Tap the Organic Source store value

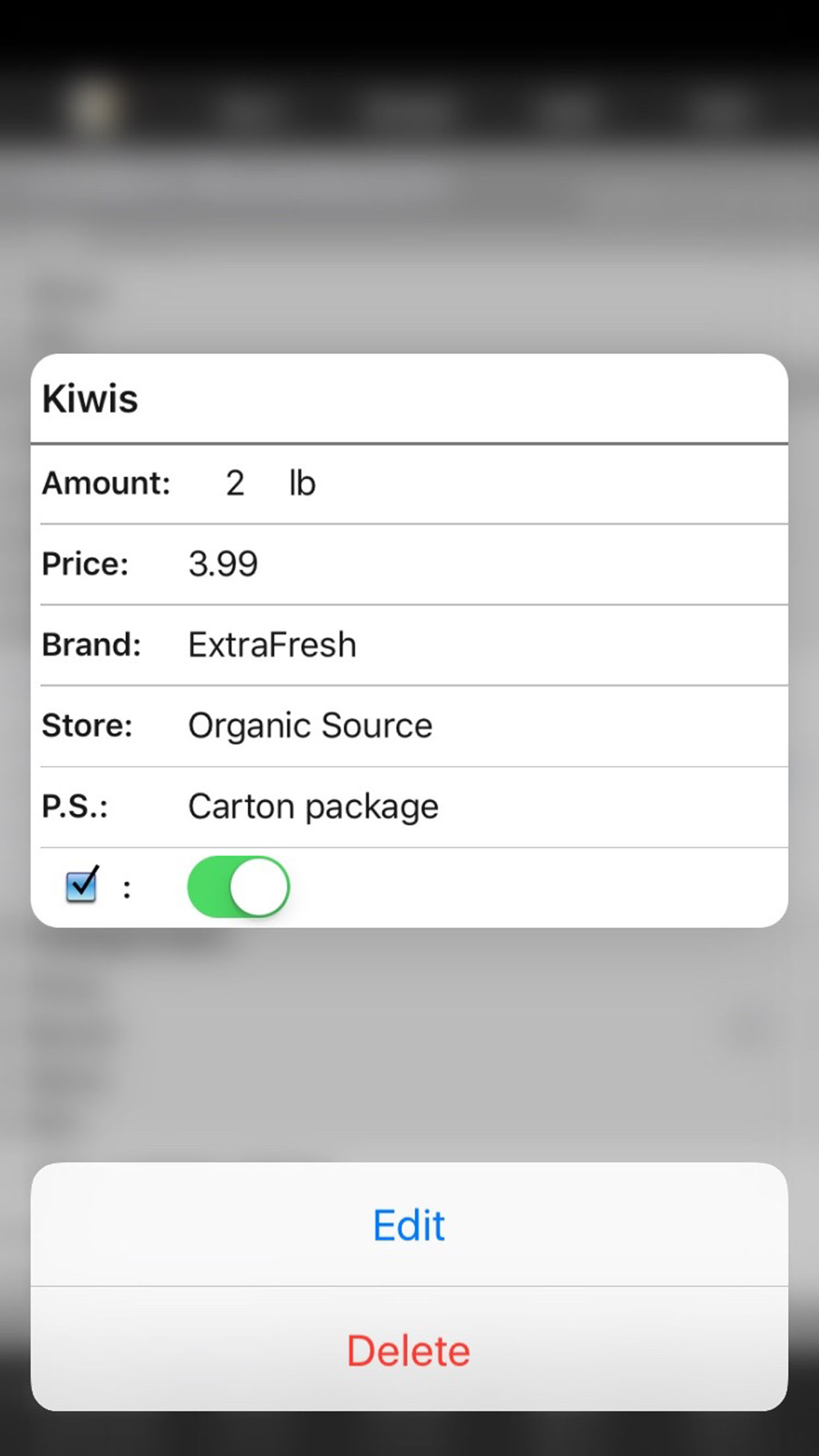310,726
